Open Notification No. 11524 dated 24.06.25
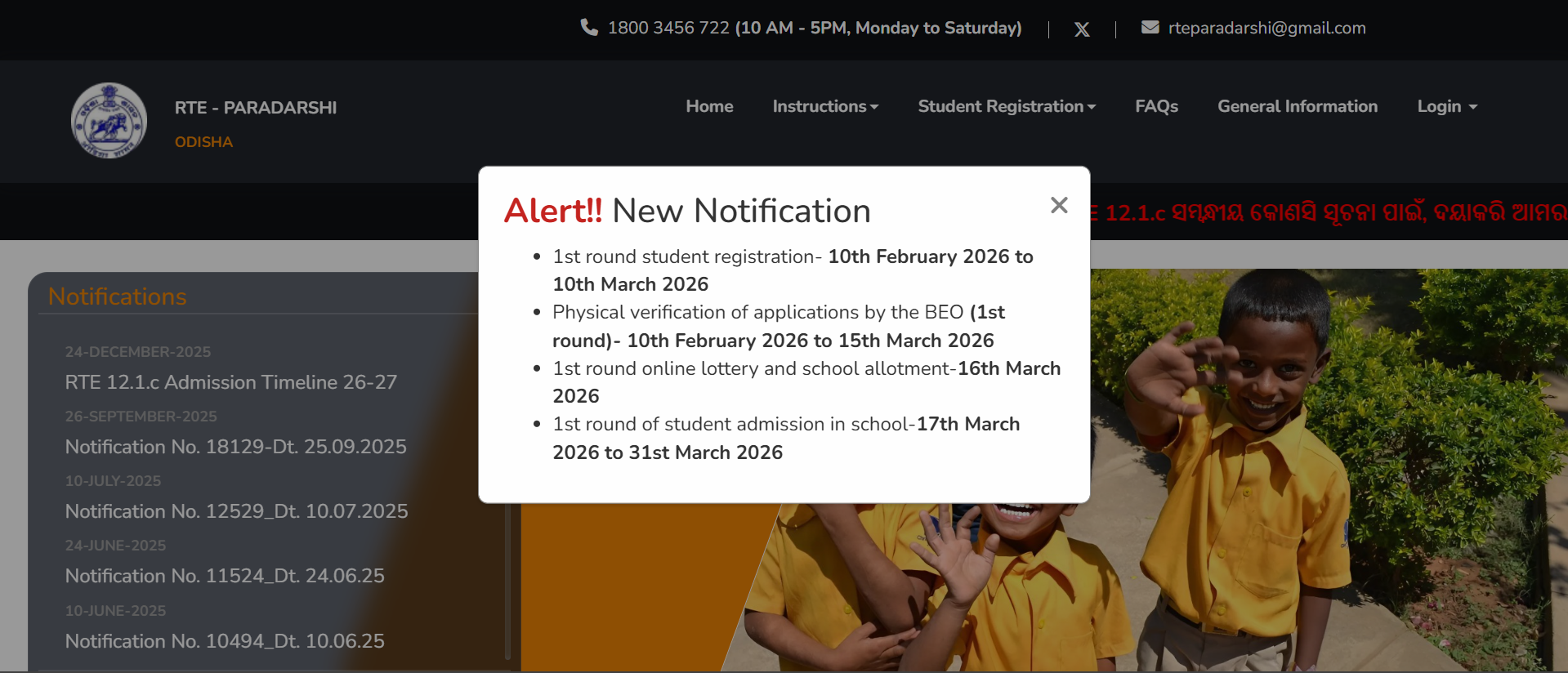Image resolution: width=1568 pixels, height=673 pixels. pos(225,576)
